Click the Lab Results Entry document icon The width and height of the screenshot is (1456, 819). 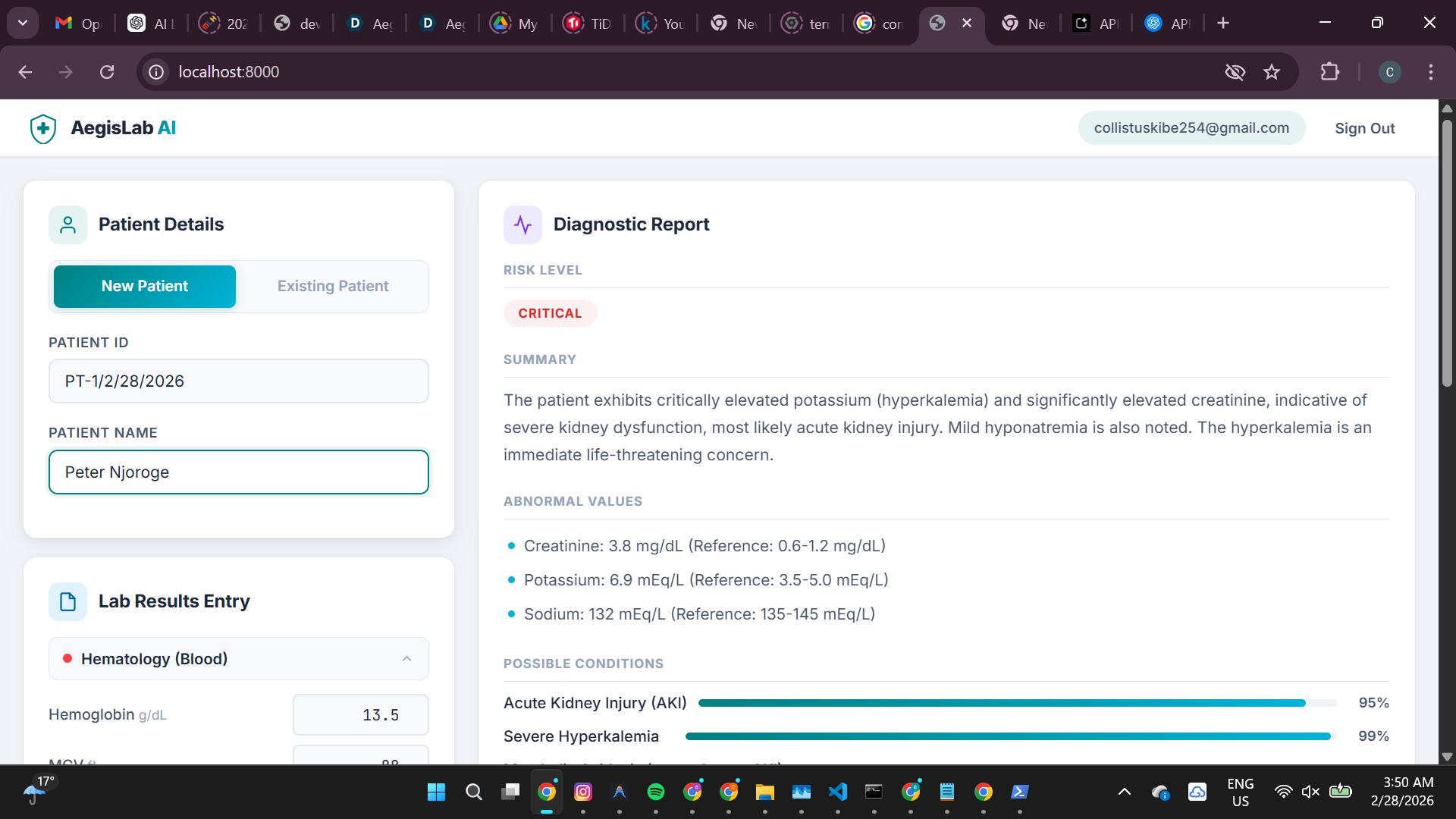pyautogui.click(x=67, y=601)
